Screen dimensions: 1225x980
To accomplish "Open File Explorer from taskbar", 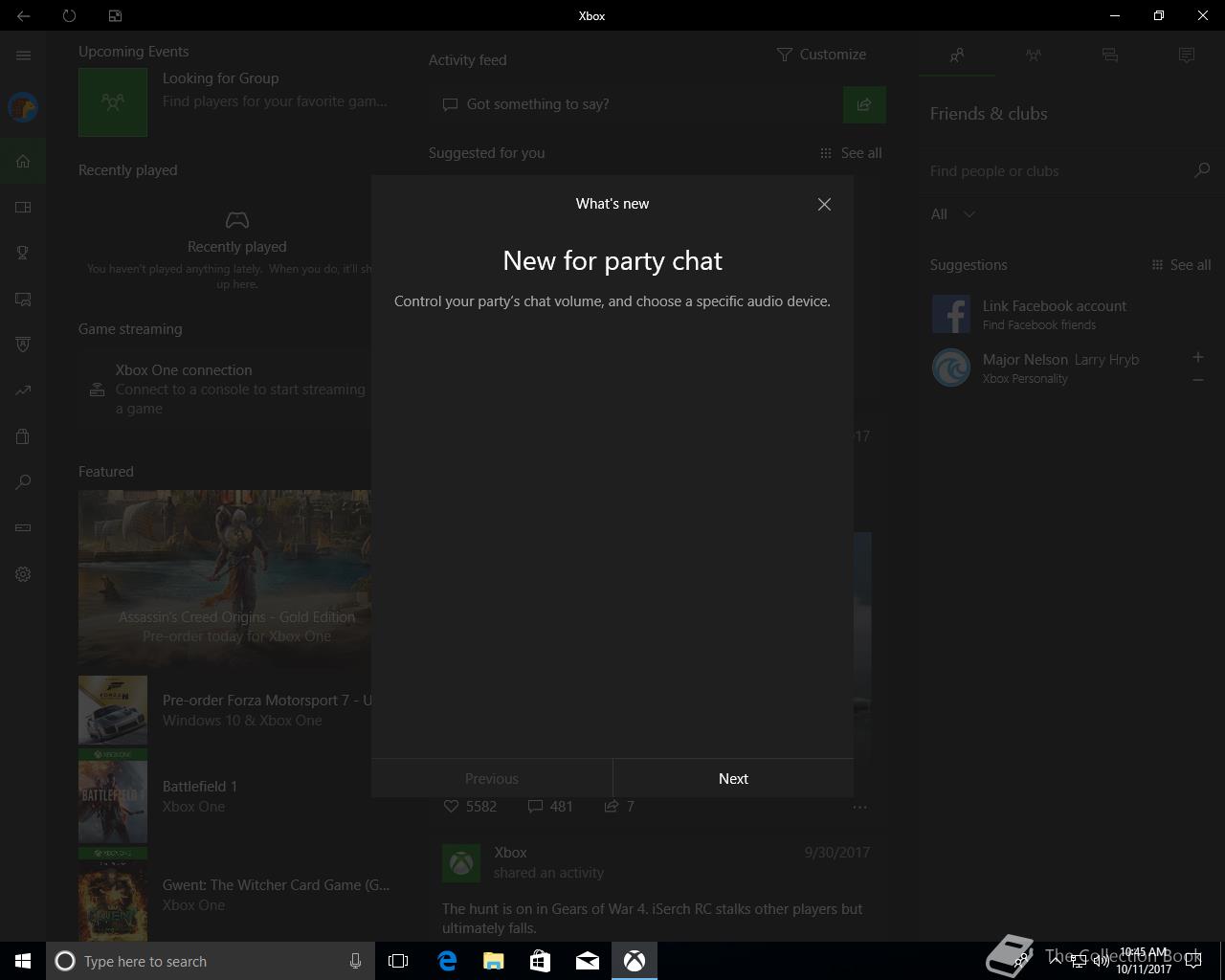I will (x=493, y=961).
